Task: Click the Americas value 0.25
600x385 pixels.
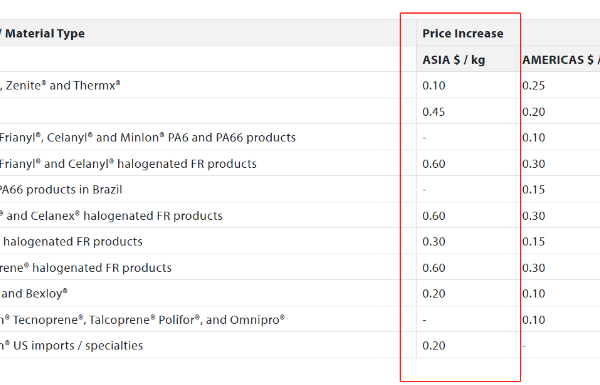Action: tap(533, 86)
